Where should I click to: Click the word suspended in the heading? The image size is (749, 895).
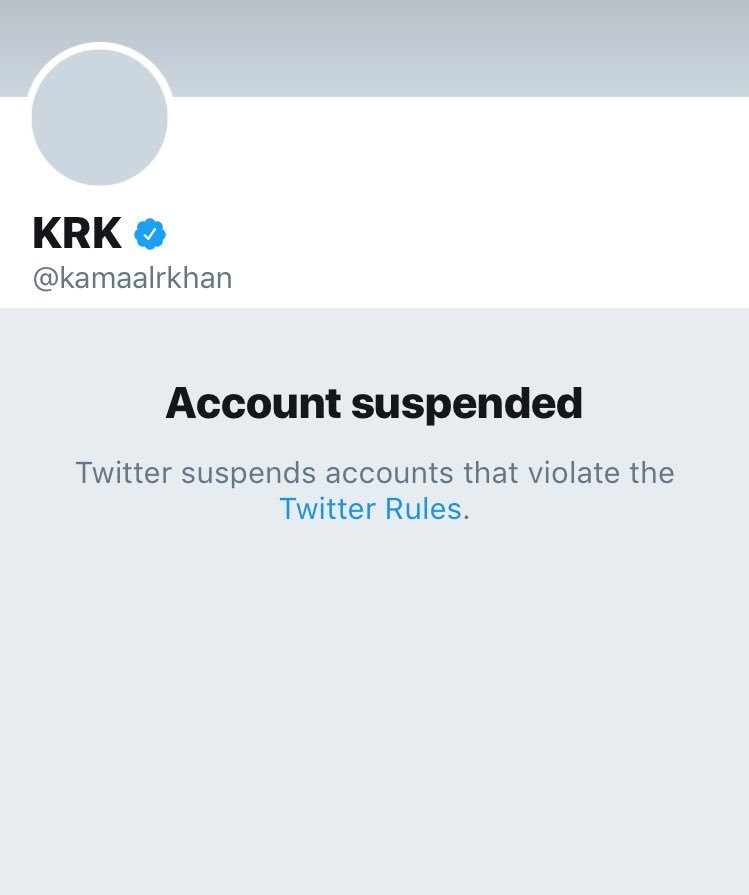point(467,405)
